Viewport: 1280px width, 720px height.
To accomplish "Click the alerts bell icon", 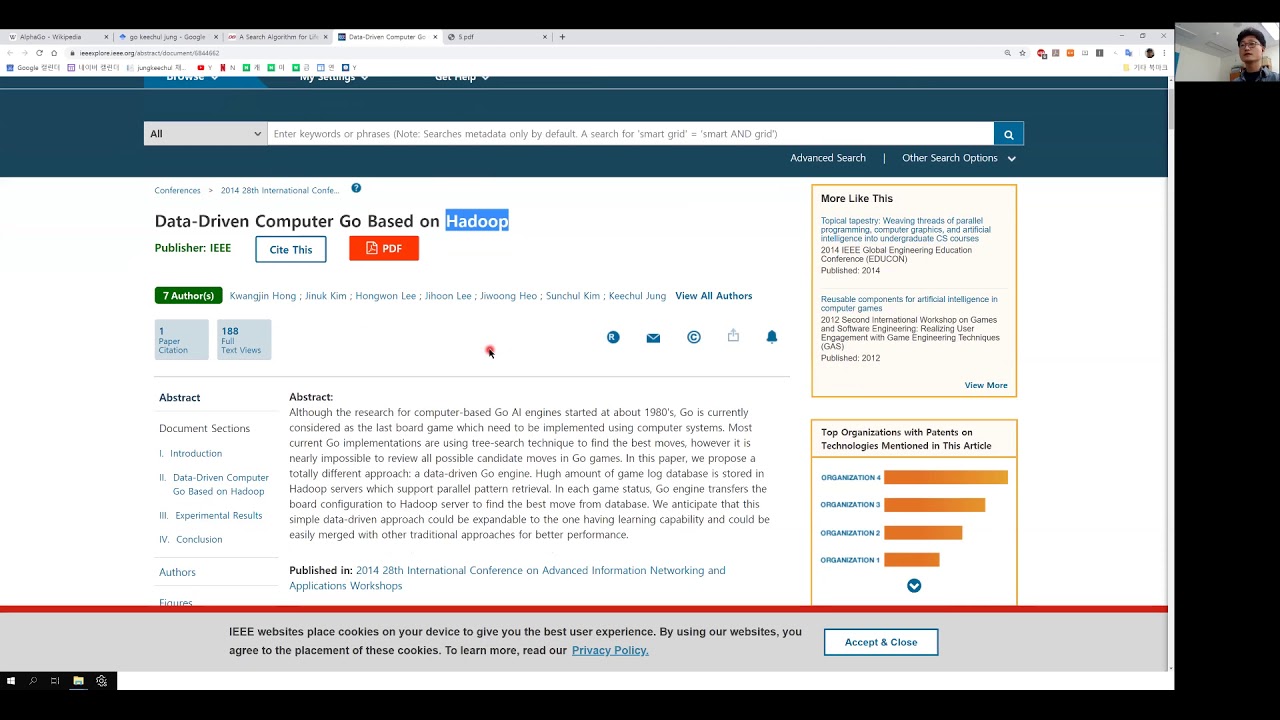I will pos(772,337).
